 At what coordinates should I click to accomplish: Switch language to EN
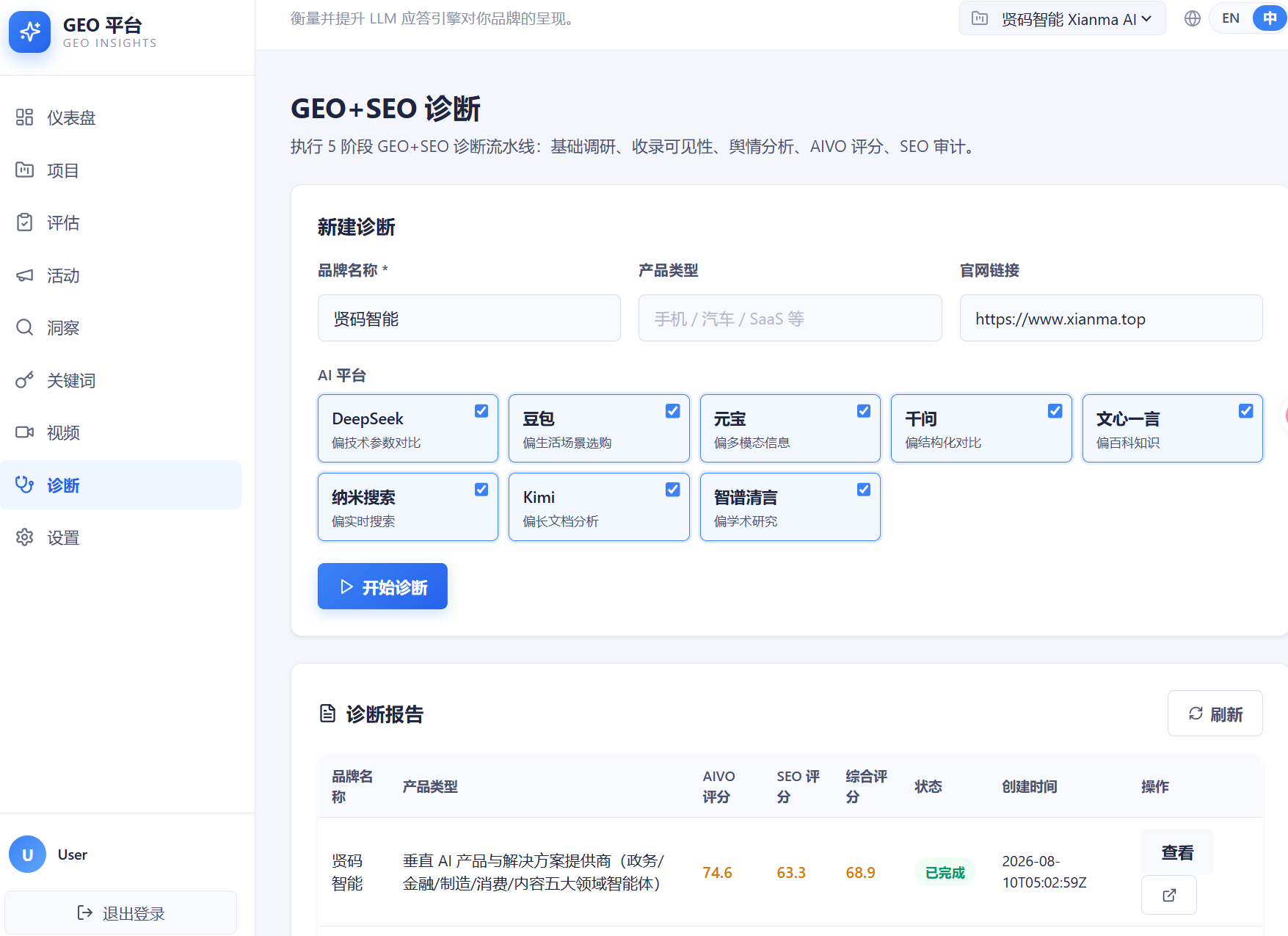[1231, 18]
